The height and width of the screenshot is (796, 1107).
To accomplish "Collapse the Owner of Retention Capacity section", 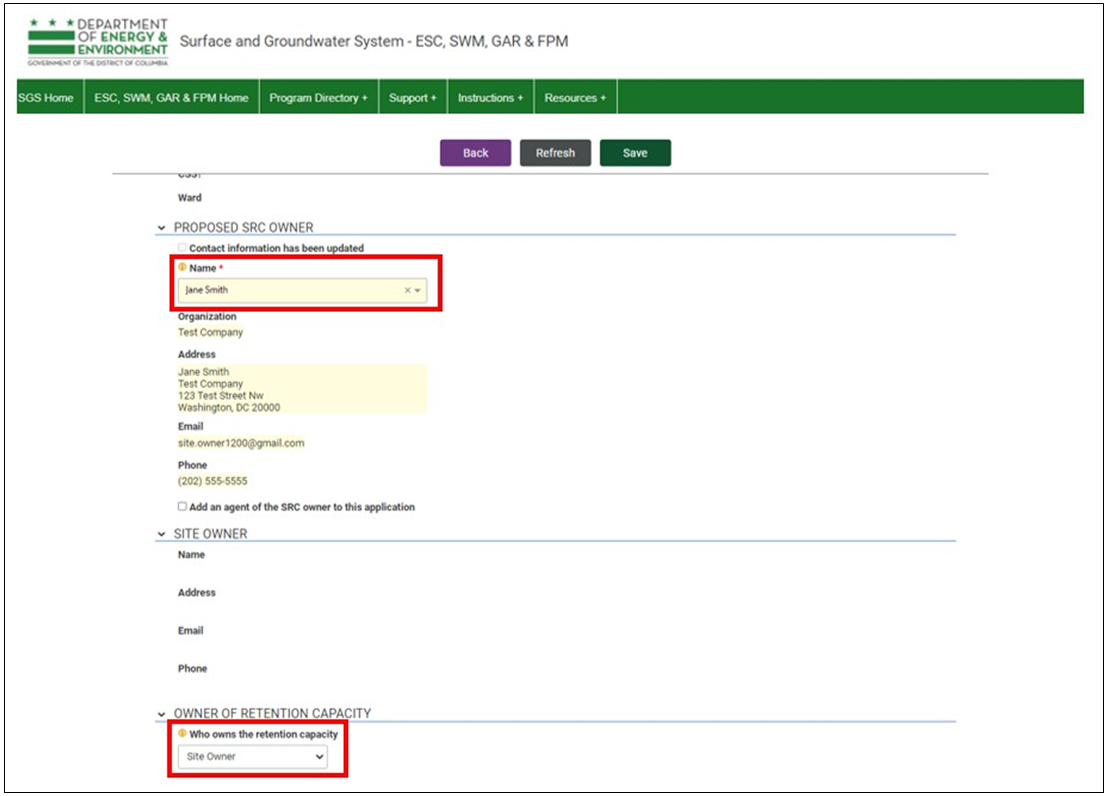I will [x=162, y=714].
